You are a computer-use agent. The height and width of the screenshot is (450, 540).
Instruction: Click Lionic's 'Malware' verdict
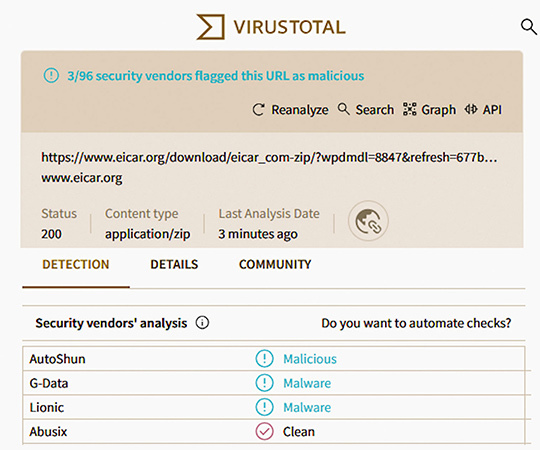(307, 407)
